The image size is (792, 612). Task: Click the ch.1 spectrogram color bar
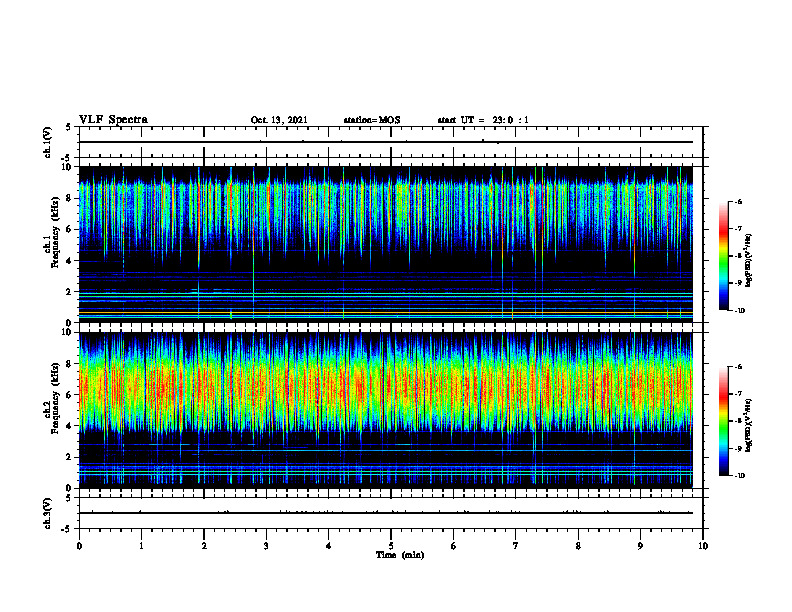(724, 256)
